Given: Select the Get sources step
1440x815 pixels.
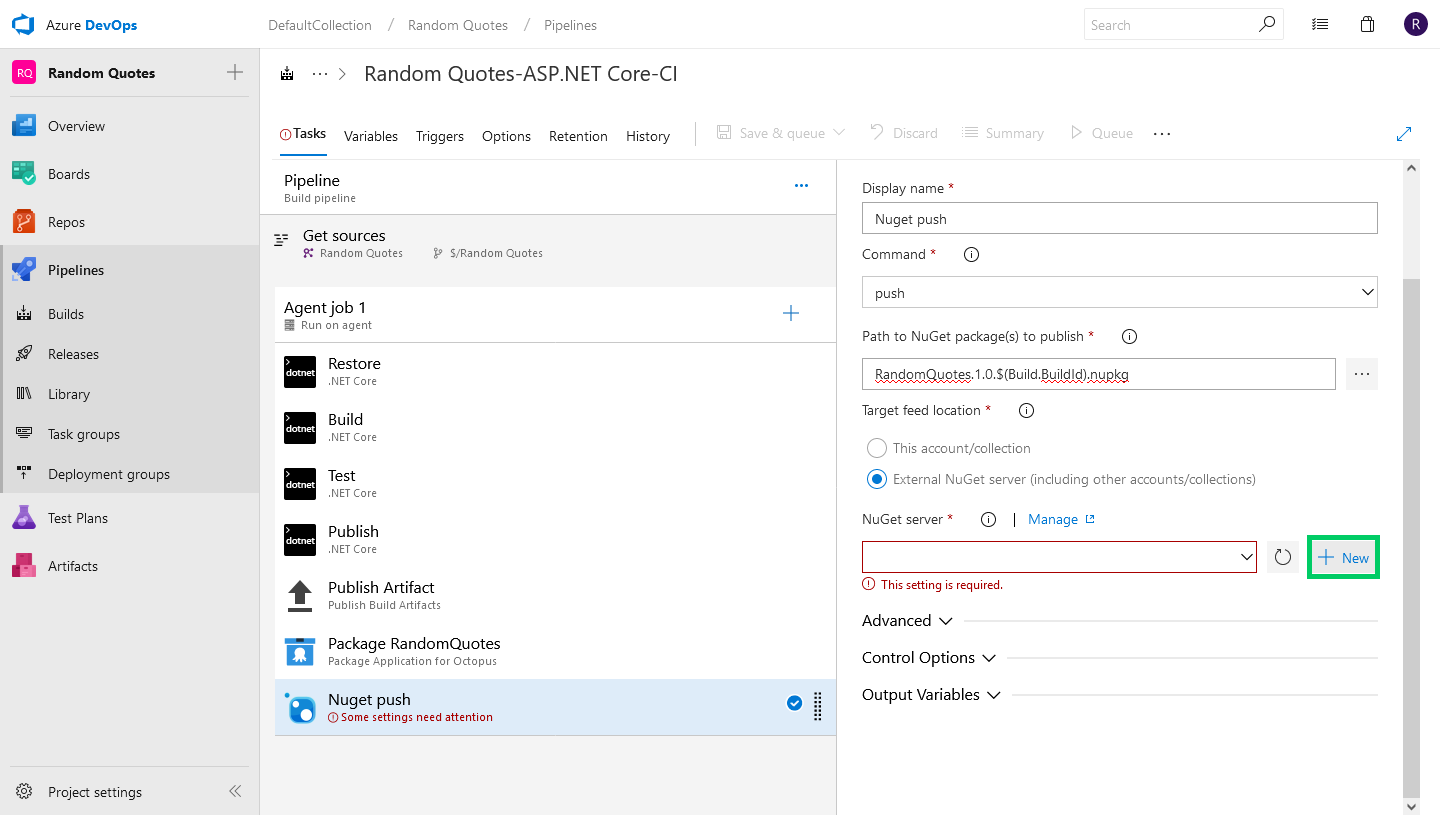Looking at the screenshot, I should (x=548, y=243).
